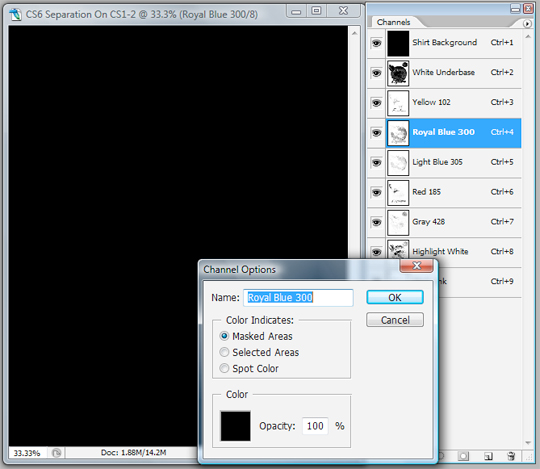This screenshot has width=540, height=469.
Task: Close the Channels panel
Action: (x=528, y=9)
